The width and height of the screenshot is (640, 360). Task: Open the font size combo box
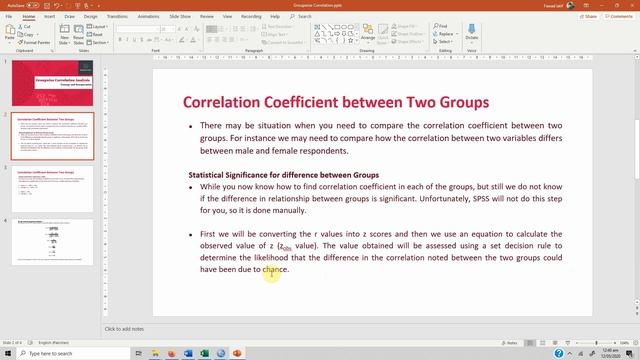pyautogui.click(x=167, y=29)
